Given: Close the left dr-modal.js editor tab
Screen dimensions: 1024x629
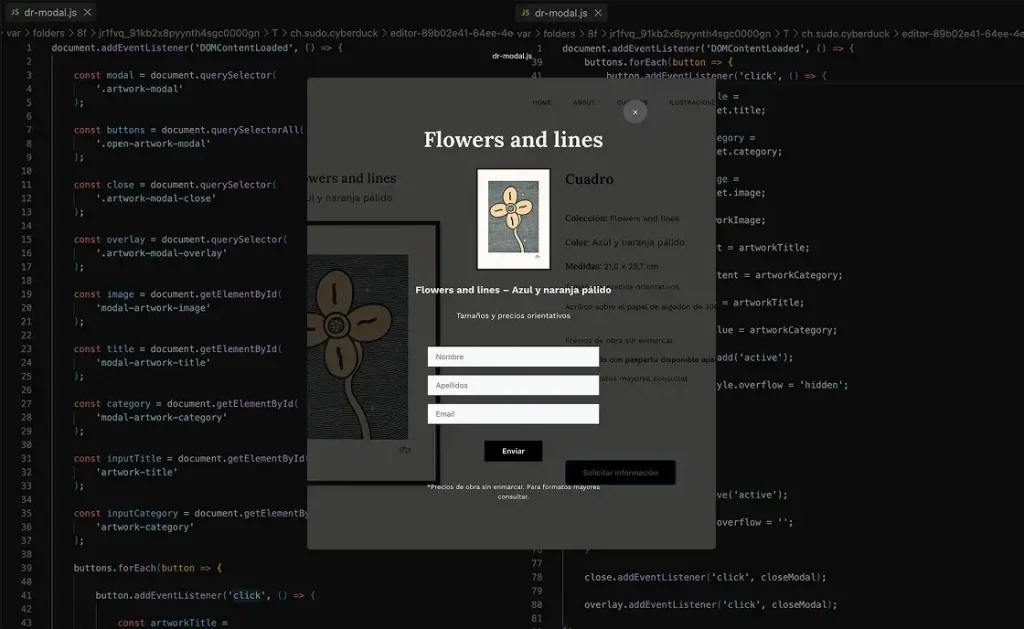Looking at the screenshot, I should coord(88,12).
